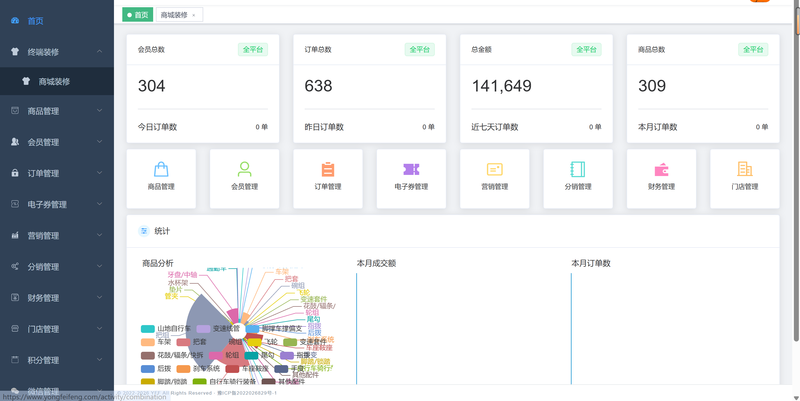Expand the 商品管理 menu chevron
The image size is (800, 401).
(x=99, y=111)
